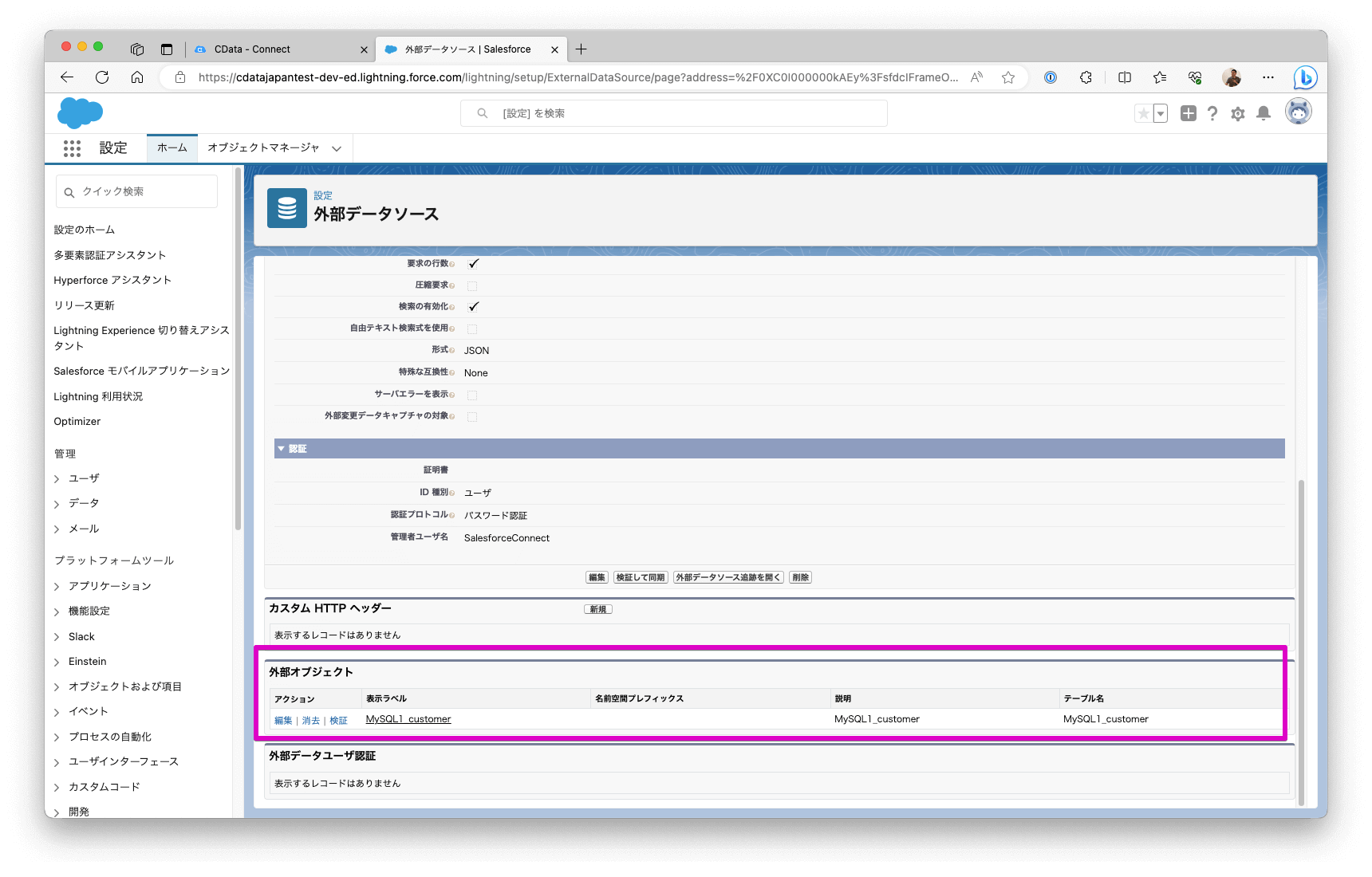Bookmark this page with the star icon
The width and height of the screenshot is (1372, 877).
[x=1008, y=77]
